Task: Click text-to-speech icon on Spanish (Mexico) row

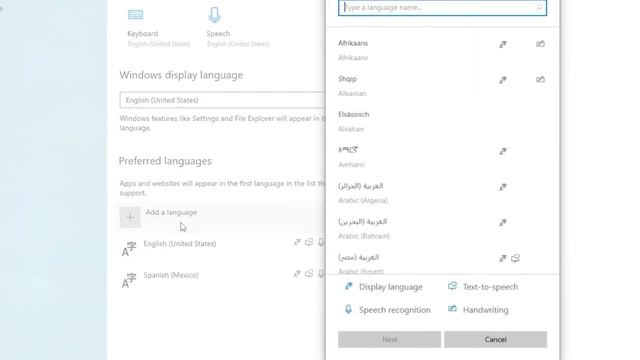Action: coord(309,273)
